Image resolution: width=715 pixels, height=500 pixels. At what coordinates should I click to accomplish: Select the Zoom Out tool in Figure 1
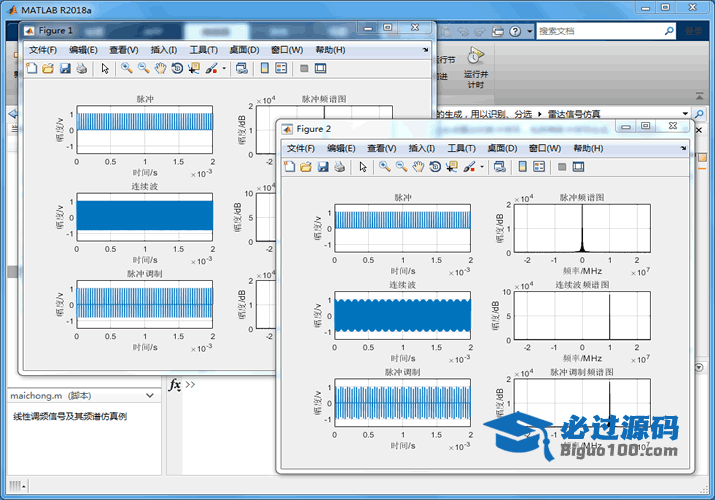144,68
